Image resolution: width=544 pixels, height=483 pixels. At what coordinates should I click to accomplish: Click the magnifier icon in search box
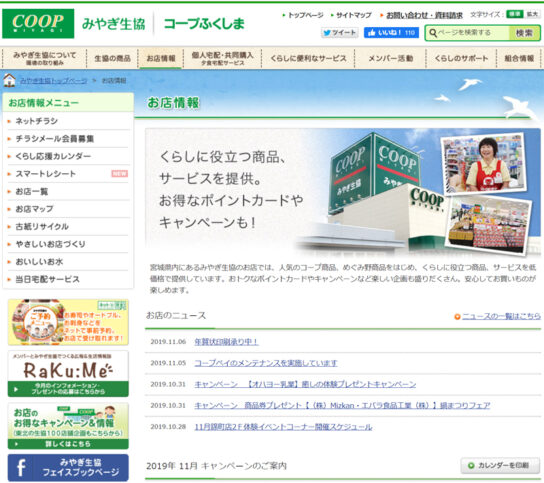pyautogui.click(x=433, y=33)
